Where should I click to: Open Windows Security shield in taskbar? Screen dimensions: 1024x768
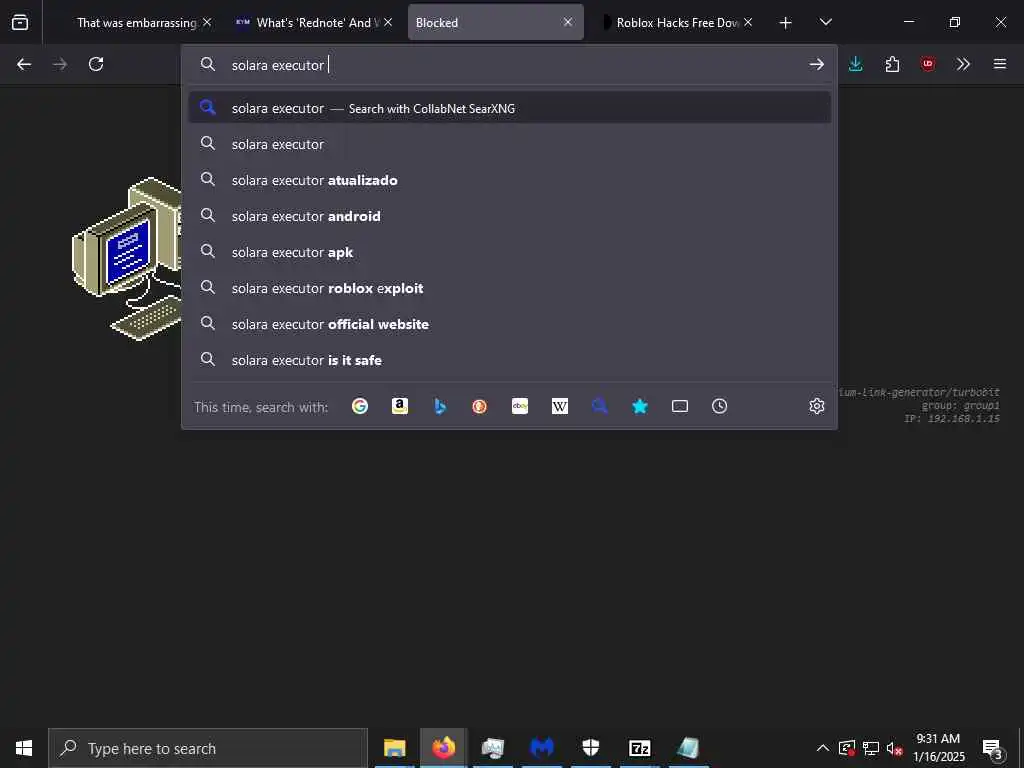click(590, 748)
